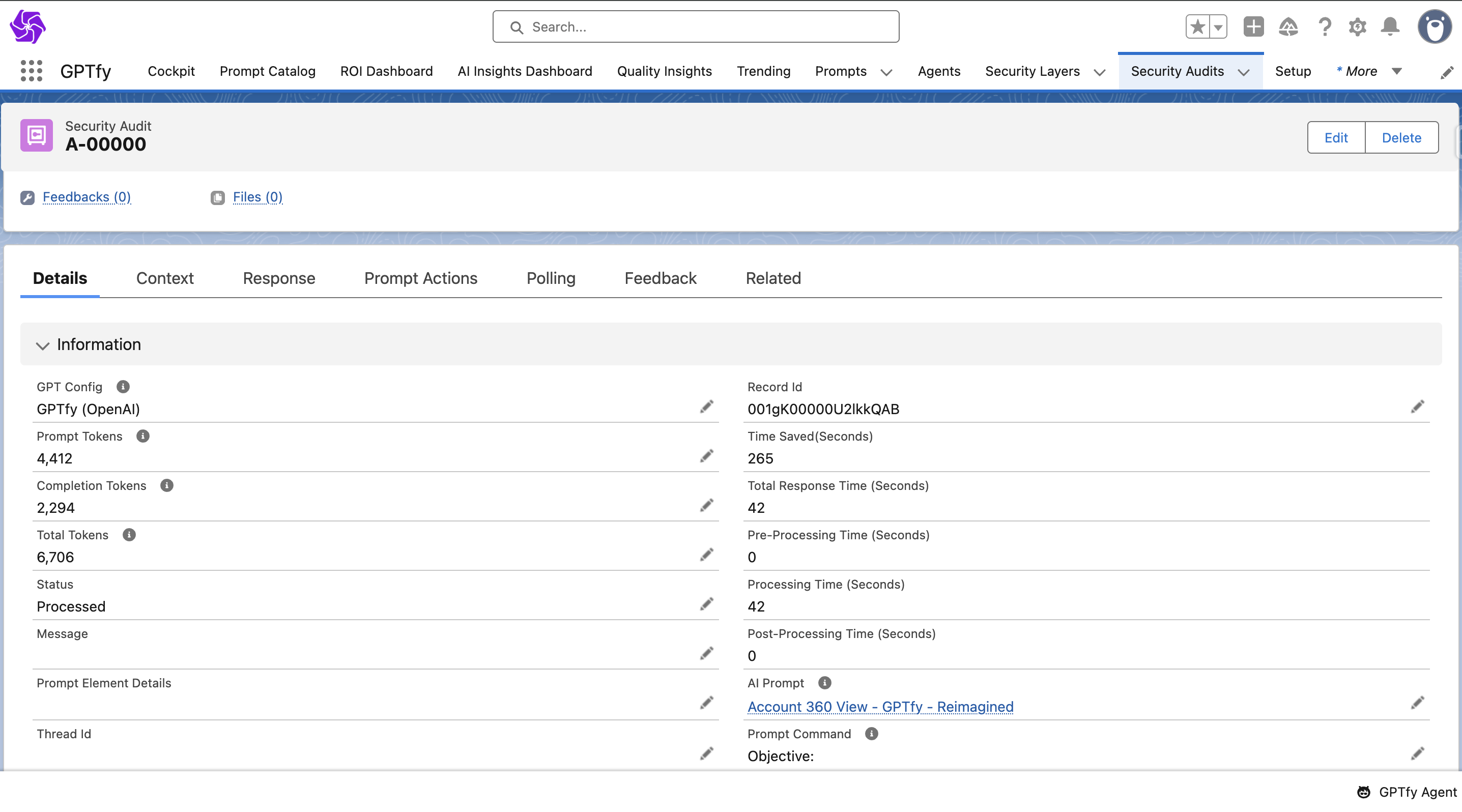Open the App Launcher grid icon
The image size is (1462, 812).
(31, 71)
